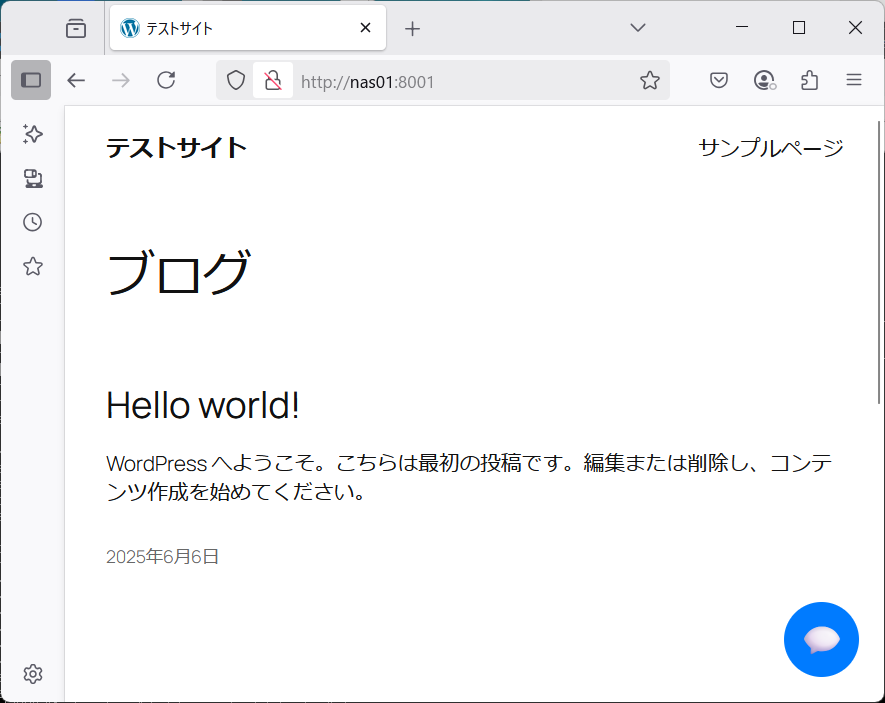Open synced tabs in the sidebar
The width and height of the screenshot is (885, 703).
[x=33, y=178]
